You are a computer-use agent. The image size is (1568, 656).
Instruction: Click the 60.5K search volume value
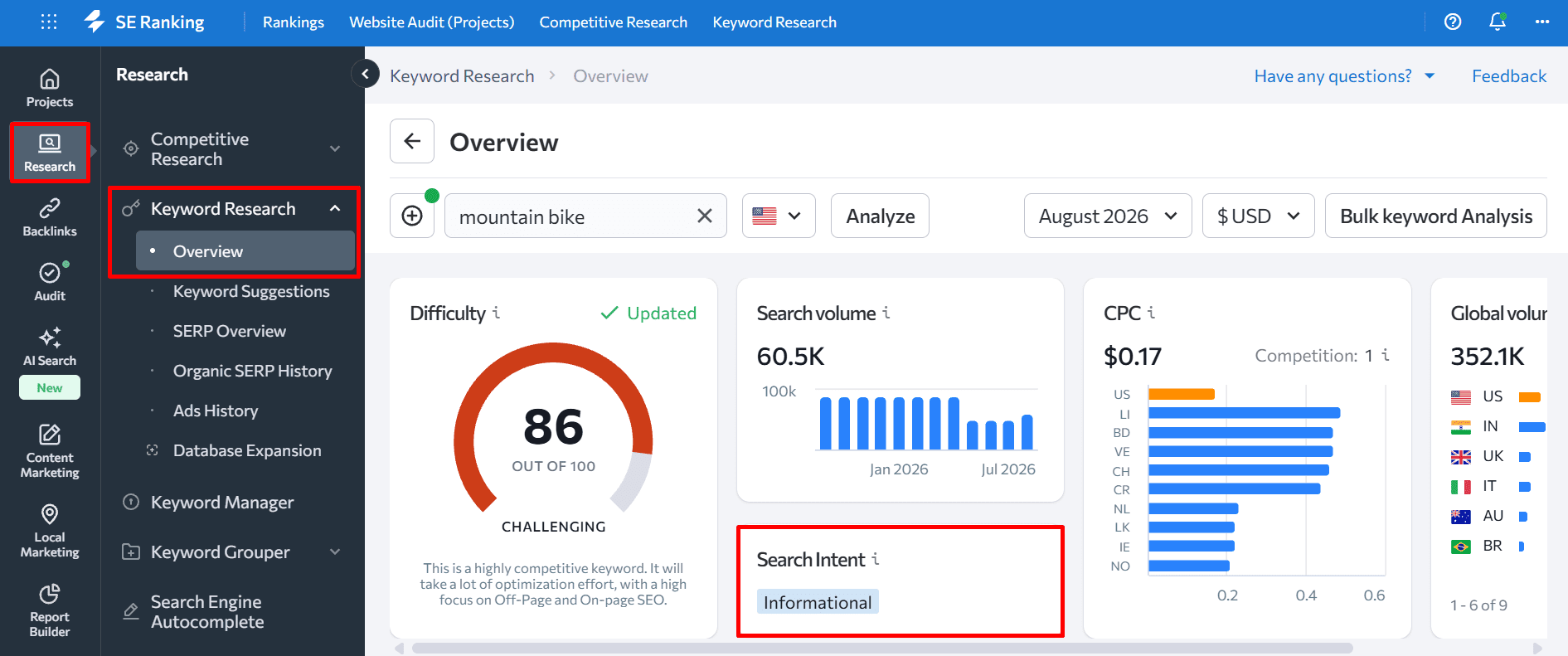(x=791, y=356)
